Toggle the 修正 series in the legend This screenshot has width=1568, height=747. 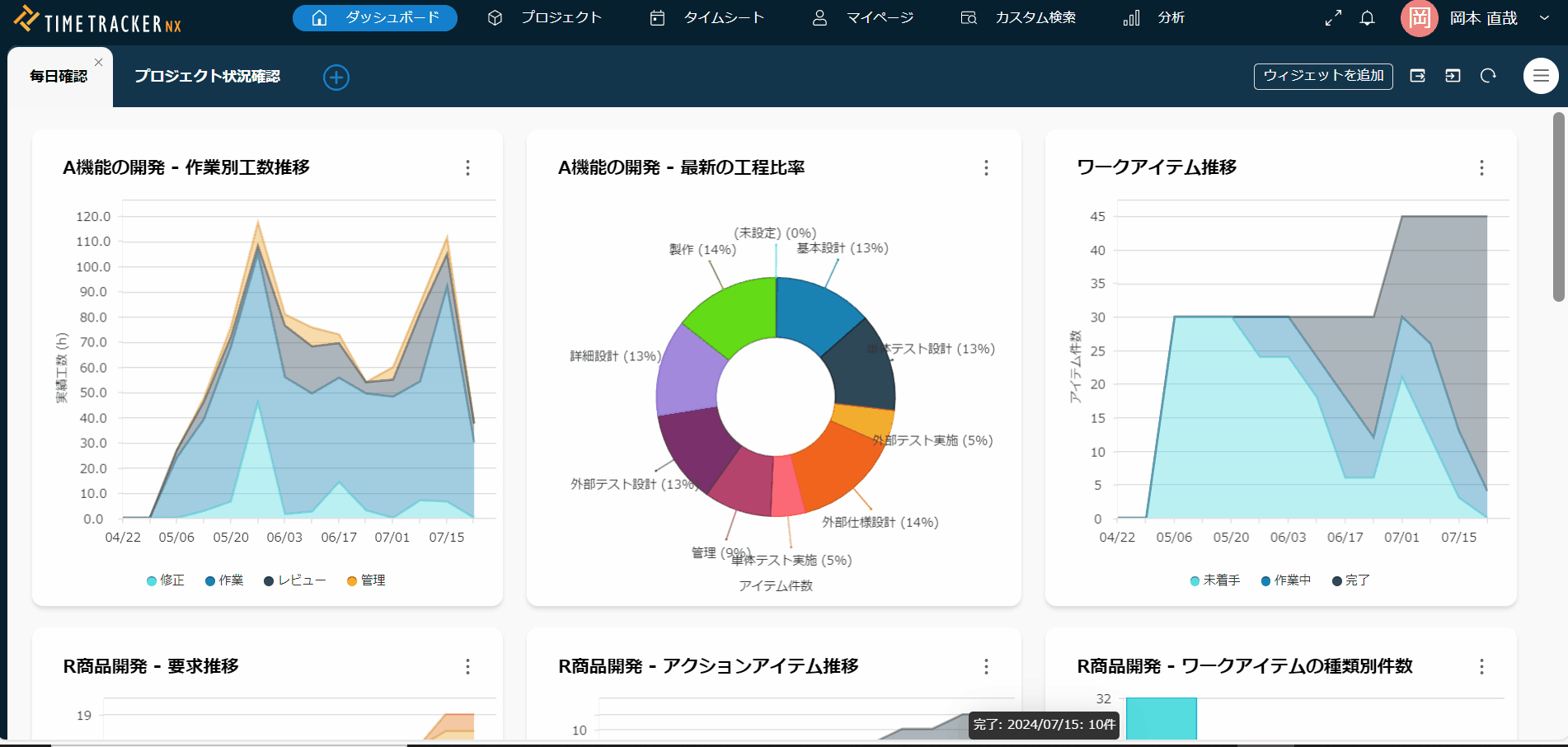(165, 580)
